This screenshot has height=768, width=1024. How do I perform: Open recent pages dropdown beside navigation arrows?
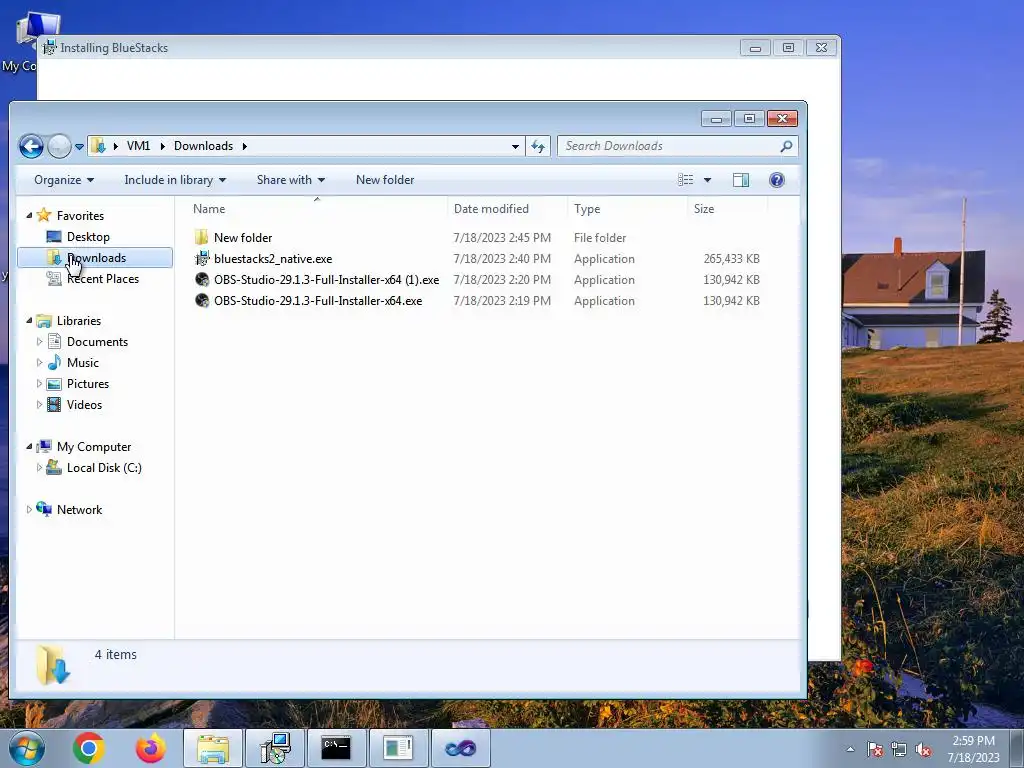click(79, 147)
